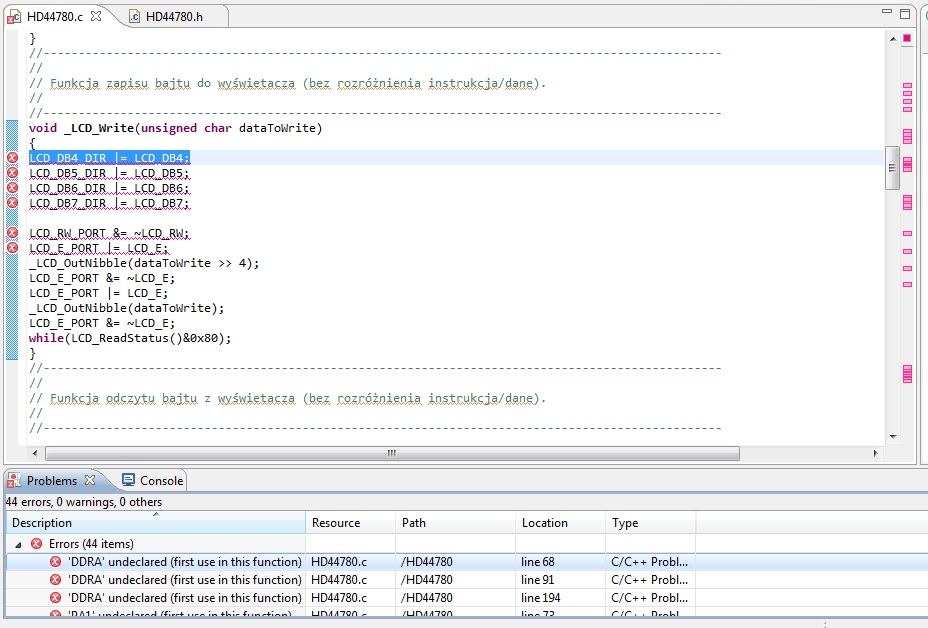Click the _LCD_OutNibble(dataToWrite); line
The height and width of the screenshot is (628, 928).
pyautogui.click(x=127, y=308)
